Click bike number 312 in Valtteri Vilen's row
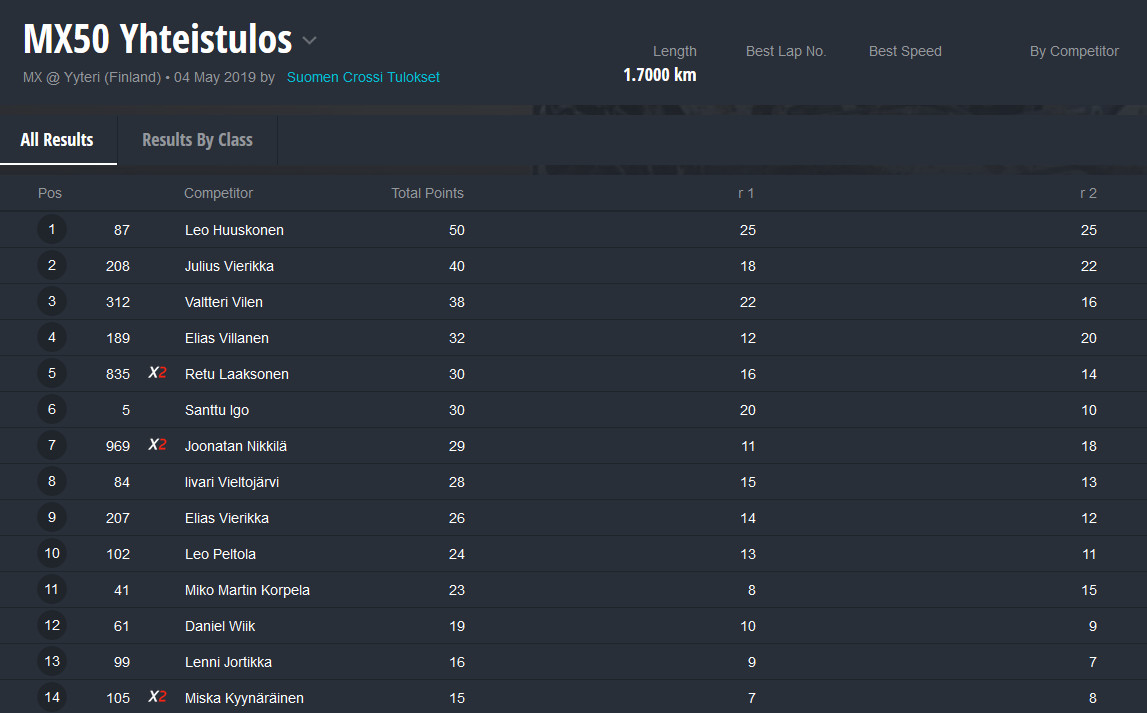The image size is (1147, 713). 118,302
